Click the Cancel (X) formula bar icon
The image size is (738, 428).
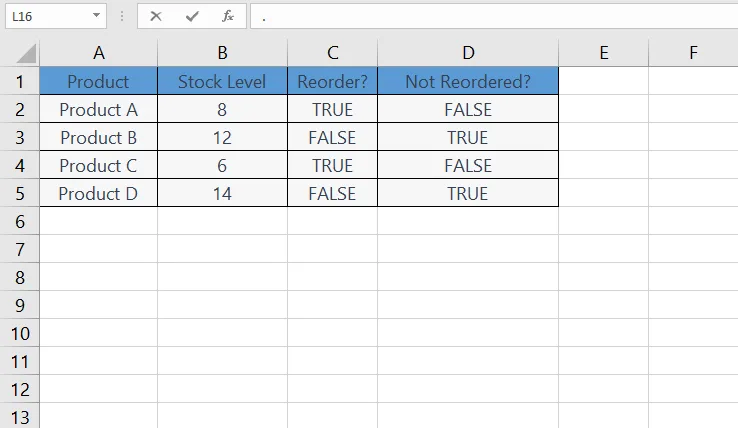click(156, 16)
